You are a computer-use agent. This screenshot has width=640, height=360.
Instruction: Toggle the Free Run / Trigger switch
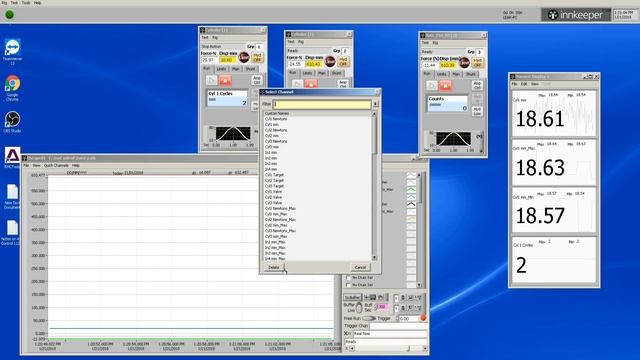[369, 318]
